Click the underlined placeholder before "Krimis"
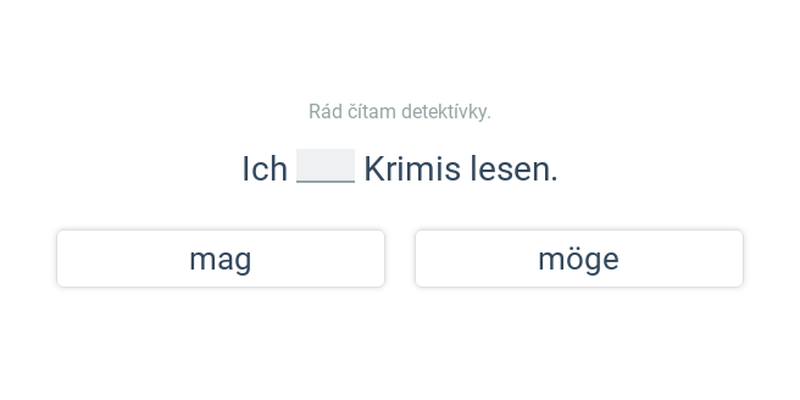 pyautogui.click(x=326, y=166)
